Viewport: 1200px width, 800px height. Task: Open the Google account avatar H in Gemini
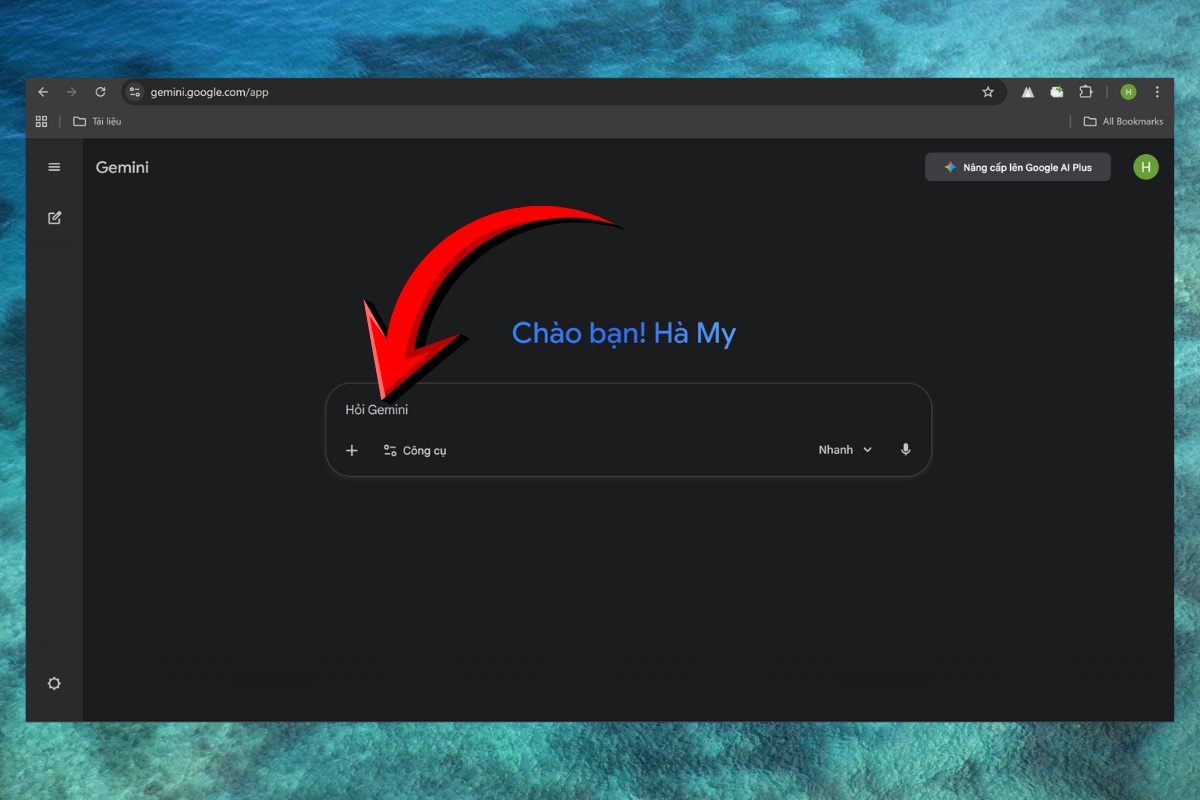click(x=1146, y=167)
